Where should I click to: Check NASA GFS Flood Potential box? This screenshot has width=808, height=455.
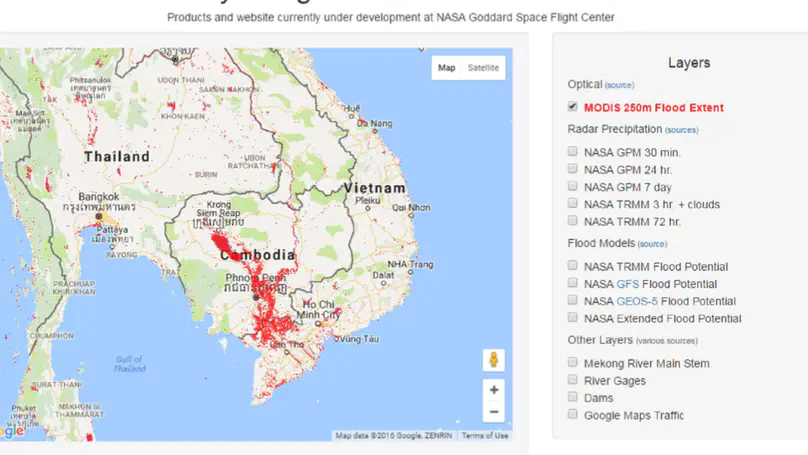click(x=573, y=283)
